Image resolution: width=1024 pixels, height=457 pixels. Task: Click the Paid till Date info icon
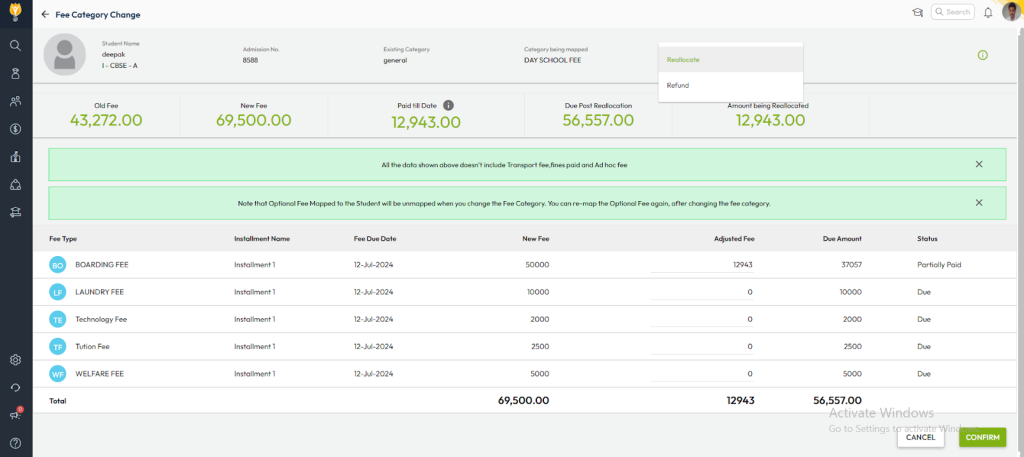tap(449, 105)
